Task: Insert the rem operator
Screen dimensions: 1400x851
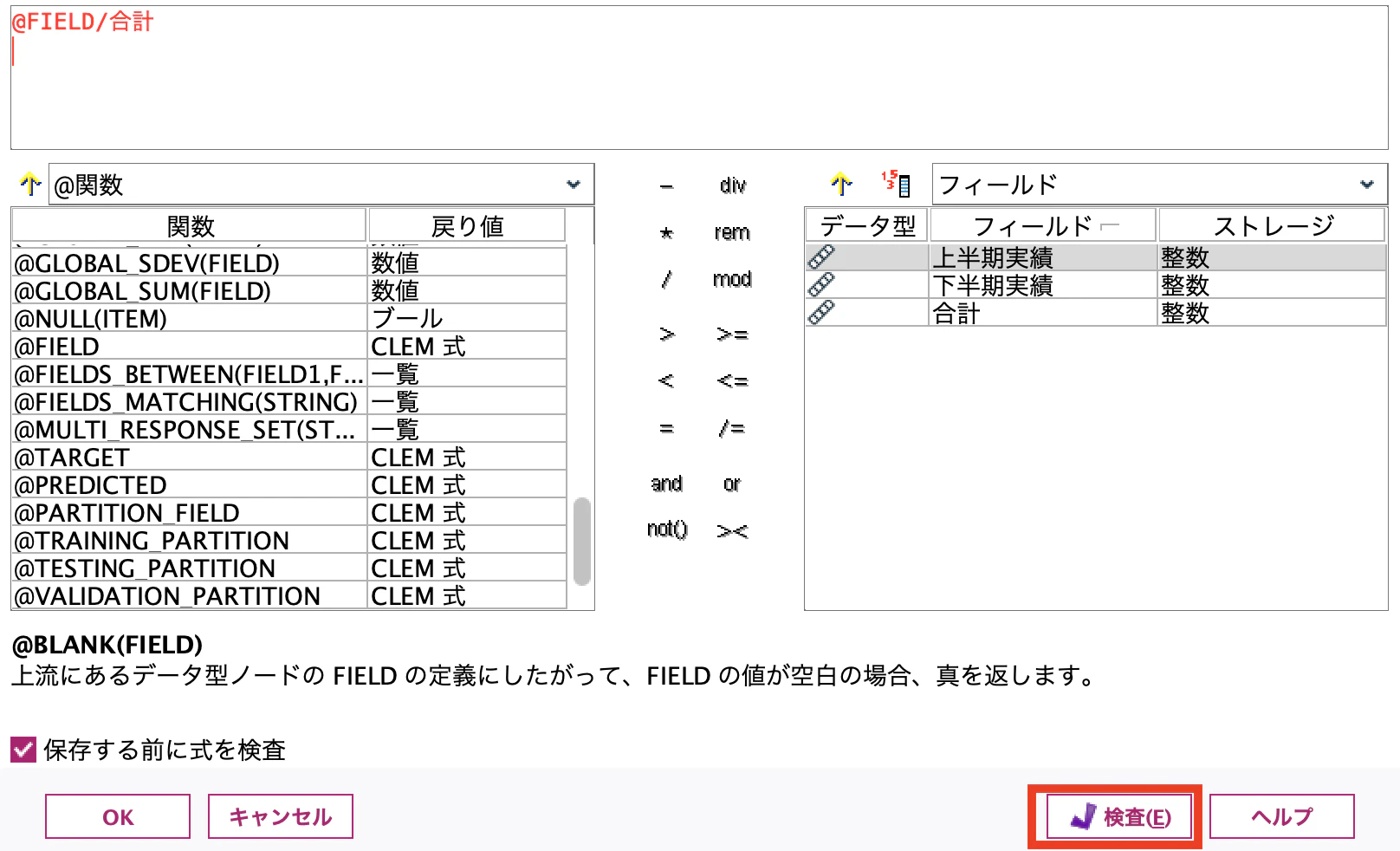Action: tap(732, 232)
